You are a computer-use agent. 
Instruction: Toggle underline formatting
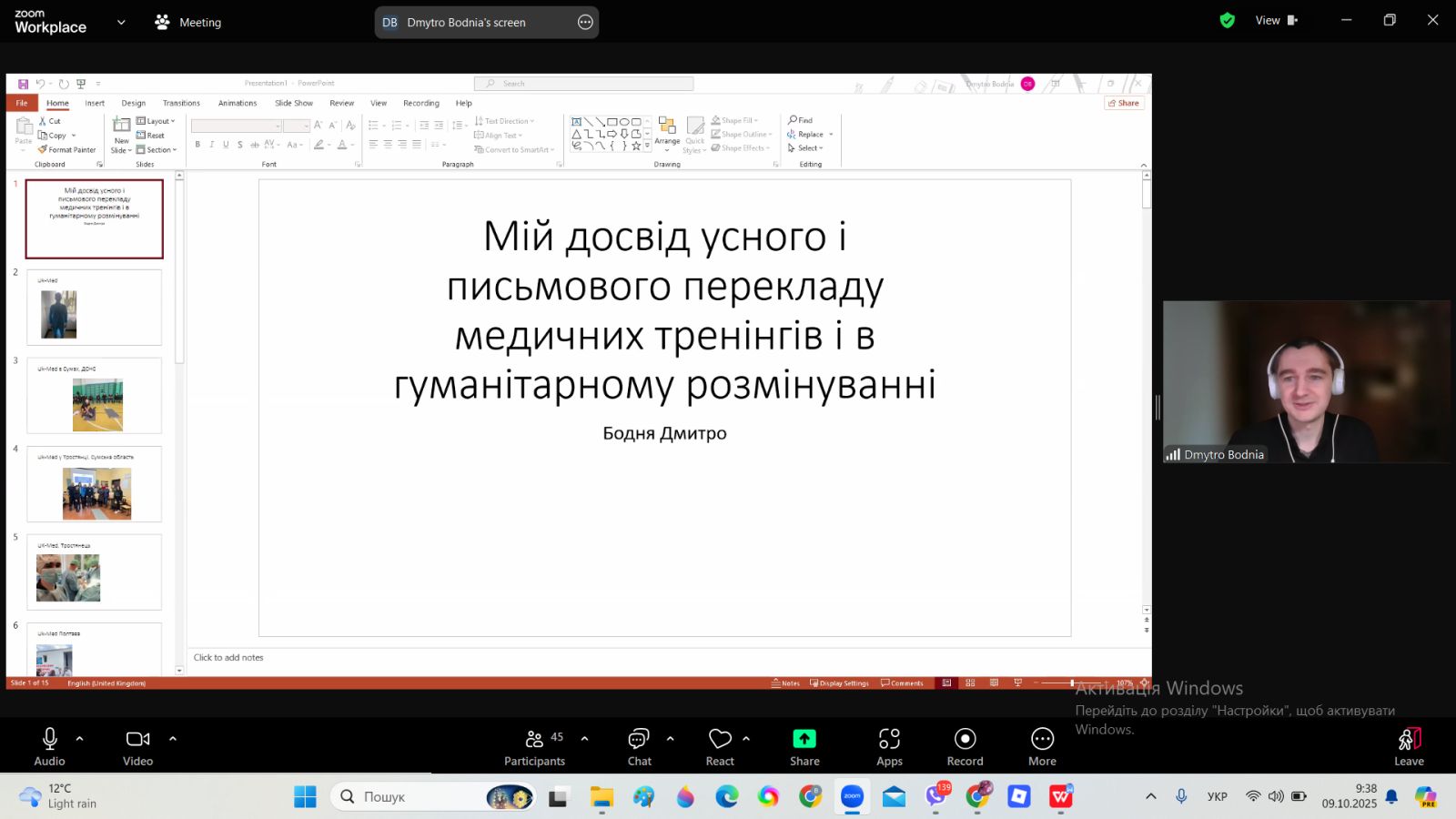click(x=224, y=144)
